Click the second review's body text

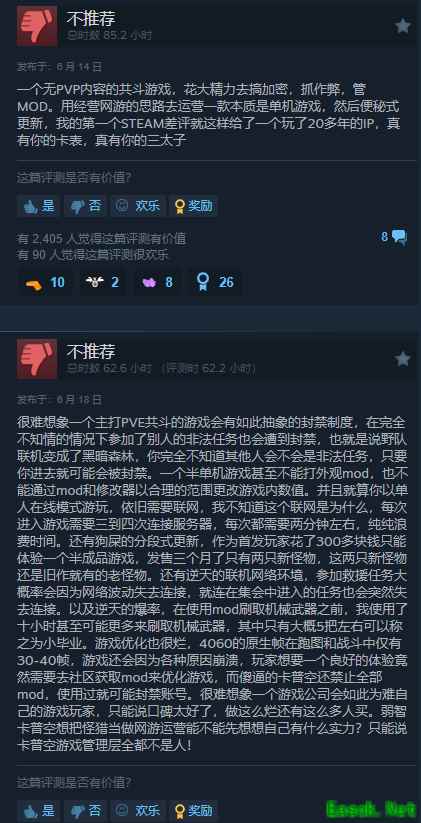pyautogui.click(x=212, y=583)
